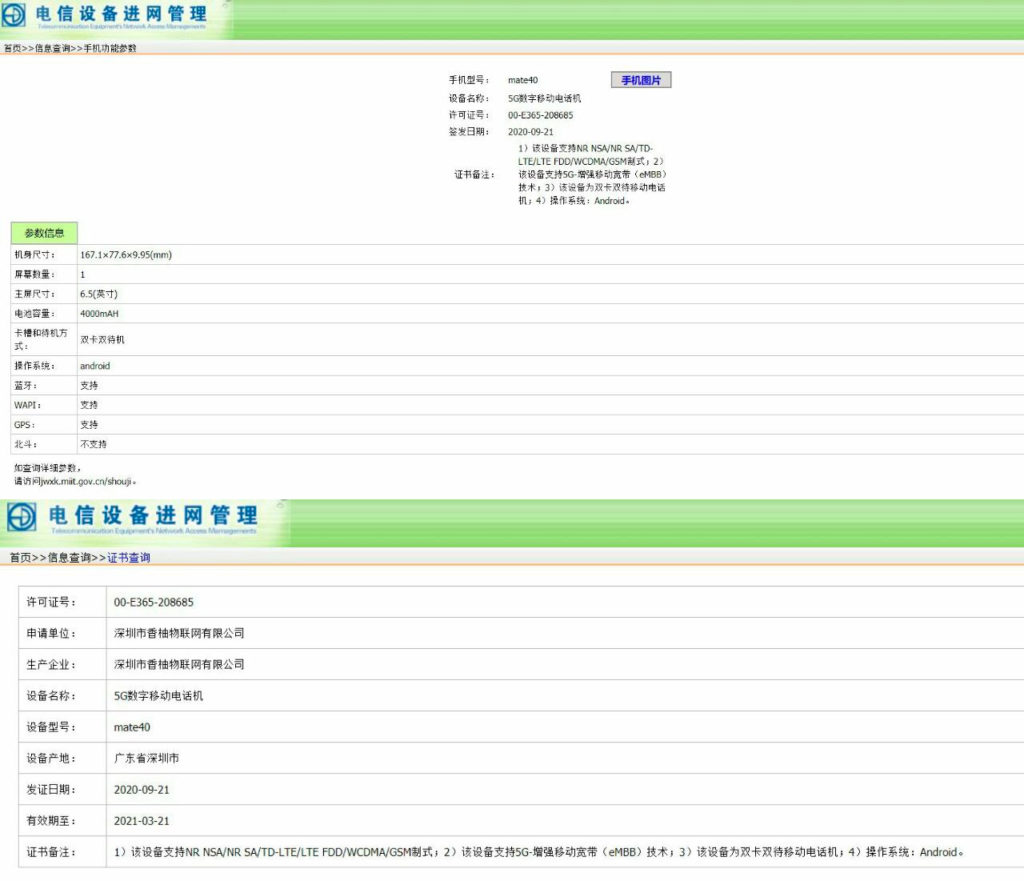Select the 2021-03-21 expiry date
This screenshot has width=1024, height=881.
tap(142, 821)
